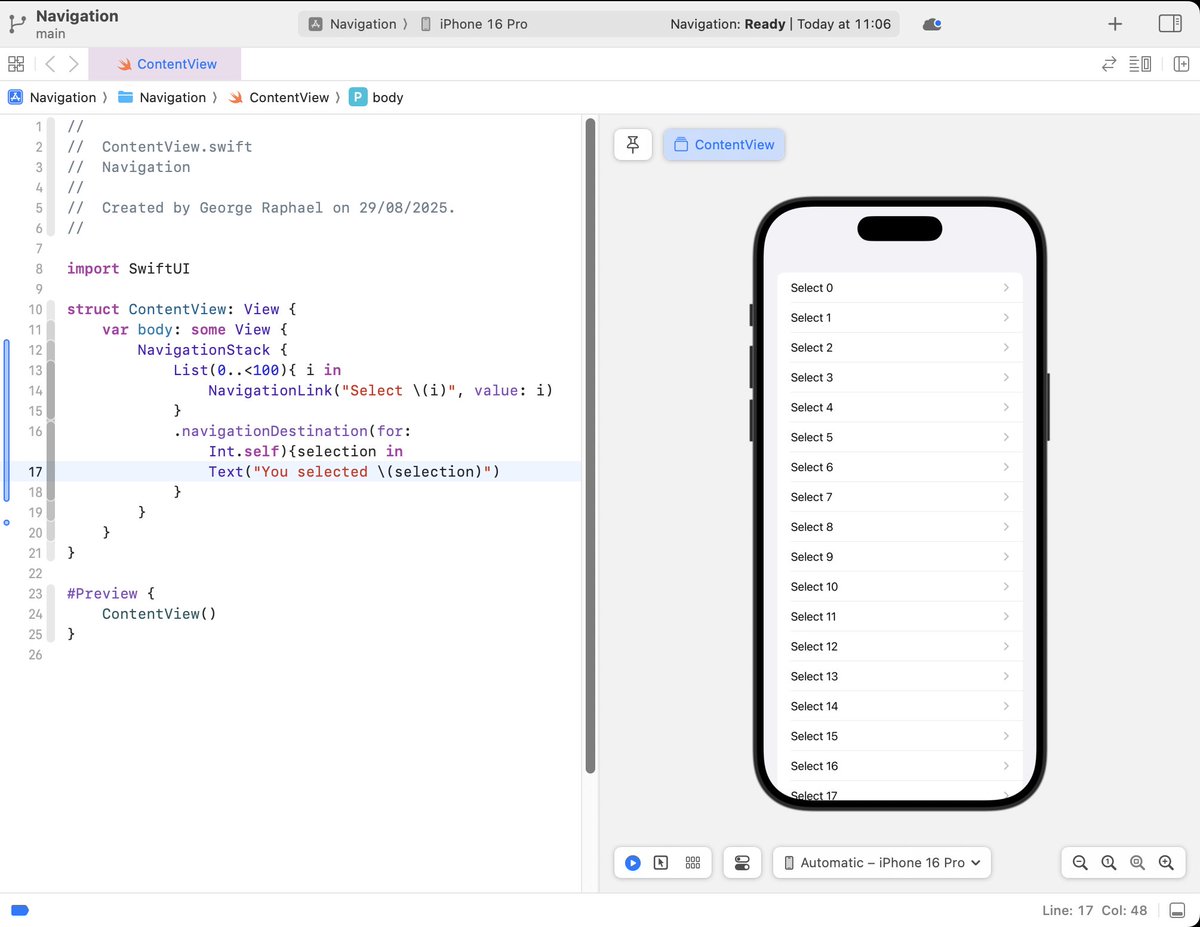This screenshot has width=1200, height=927.
Task: Open the code review comparison view
Action: [x=1108, y=63]
